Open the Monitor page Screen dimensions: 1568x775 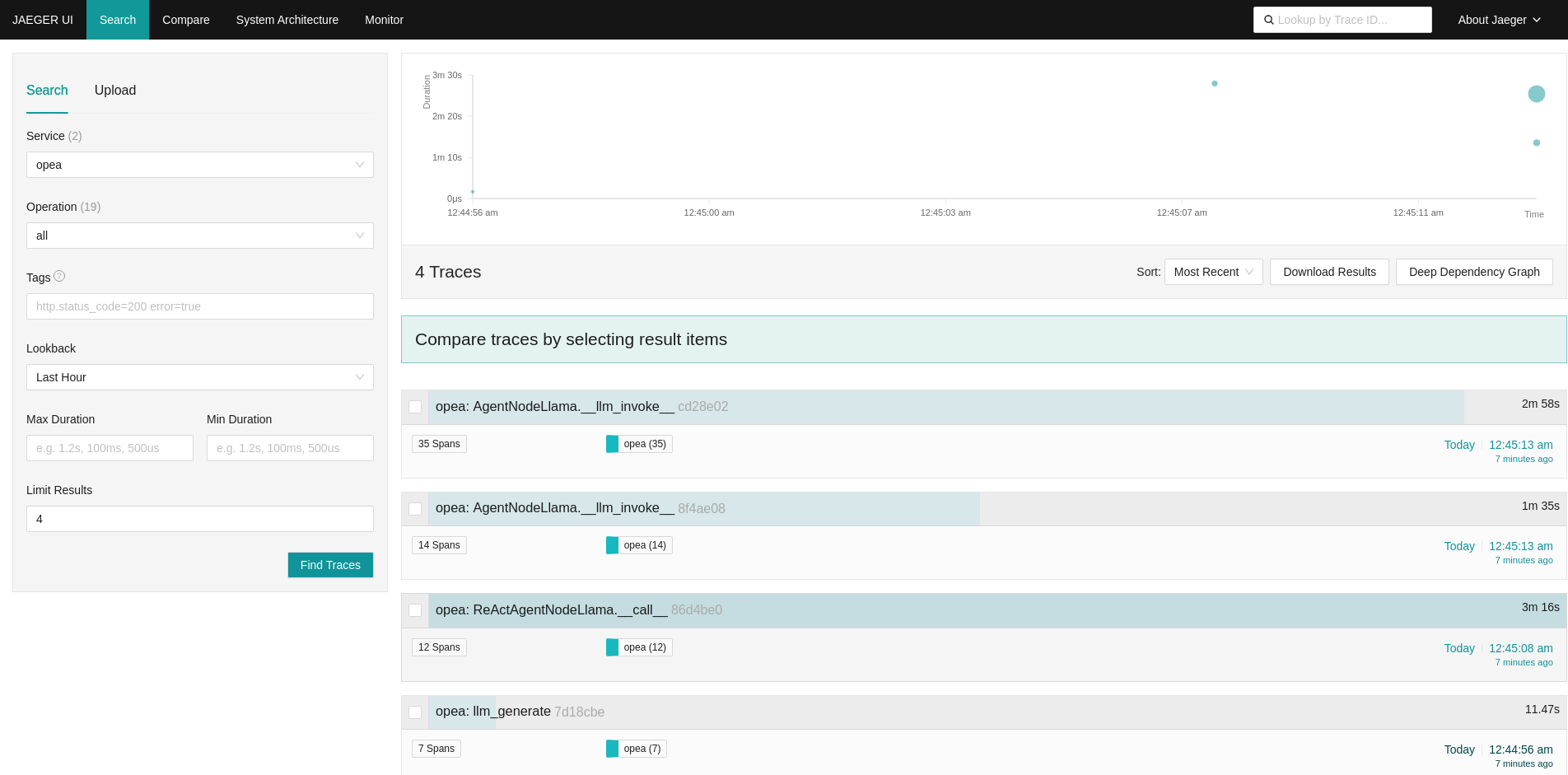point(384,20)
